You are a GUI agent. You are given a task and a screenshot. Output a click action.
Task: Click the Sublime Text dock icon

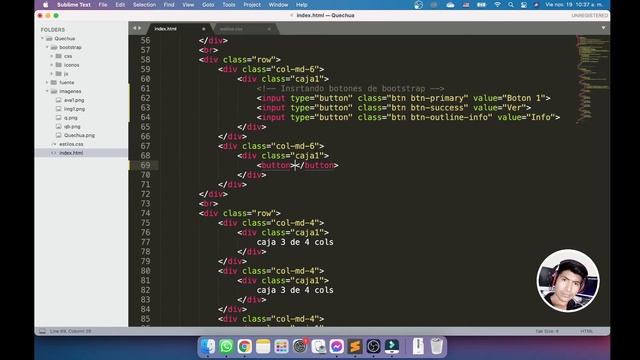(x=355, y=347)
